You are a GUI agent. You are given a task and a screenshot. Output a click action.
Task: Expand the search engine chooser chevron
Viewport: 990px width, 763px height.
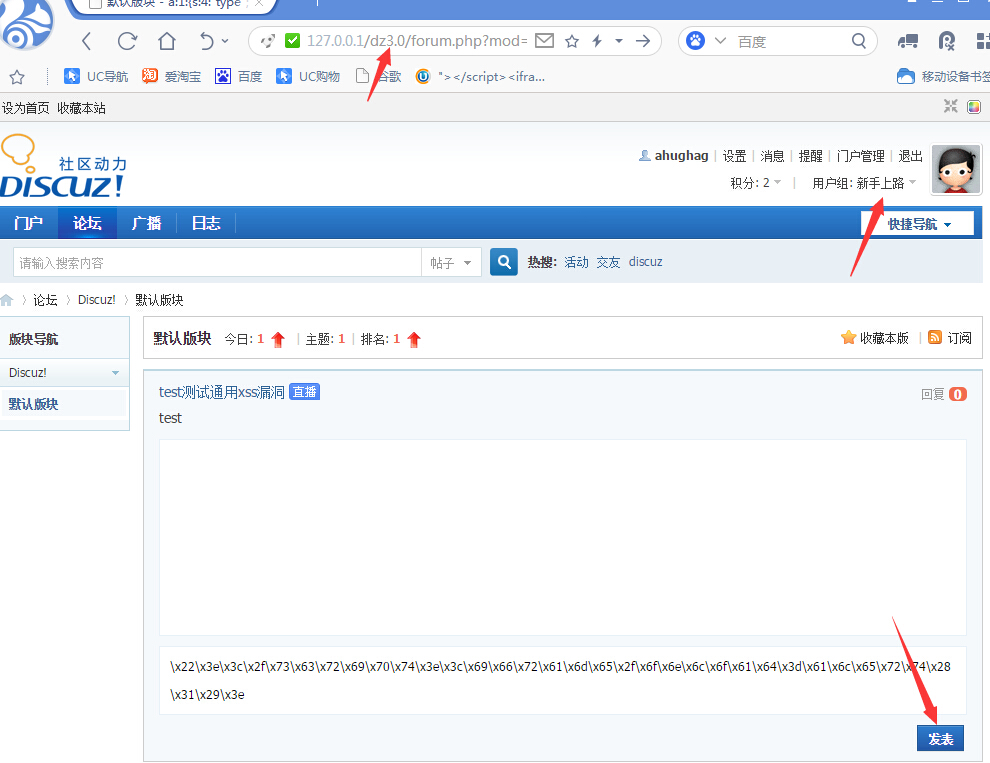720,41
